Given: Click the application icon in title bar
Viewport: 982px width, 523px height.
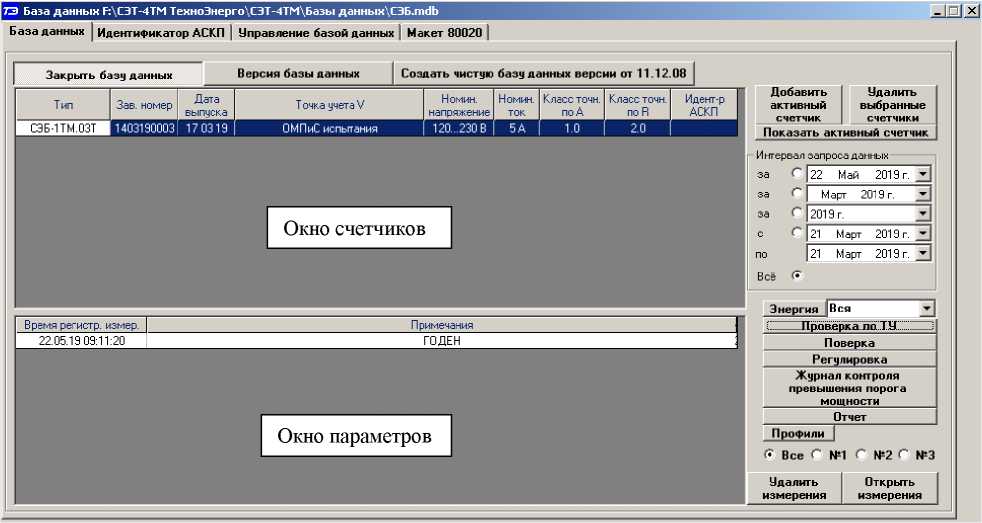Looking at the screenshot, I should coord(10,10).
